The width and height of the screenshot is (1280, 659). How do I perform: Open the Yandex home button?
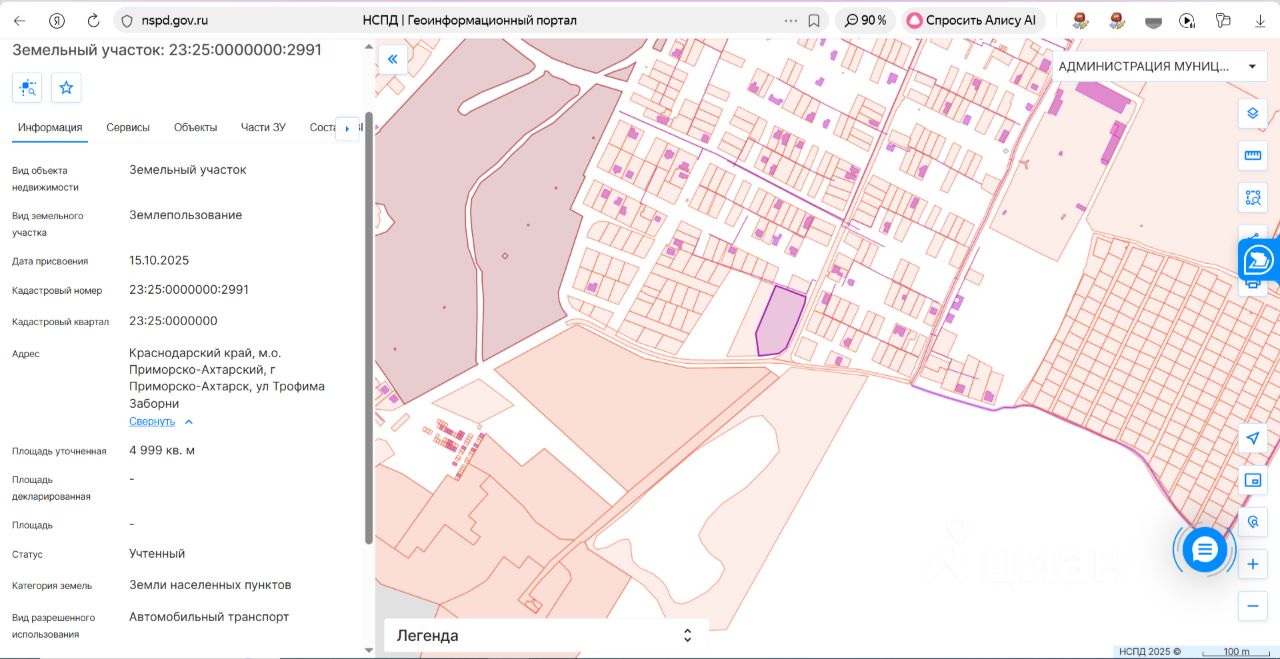tap(57, 20)
